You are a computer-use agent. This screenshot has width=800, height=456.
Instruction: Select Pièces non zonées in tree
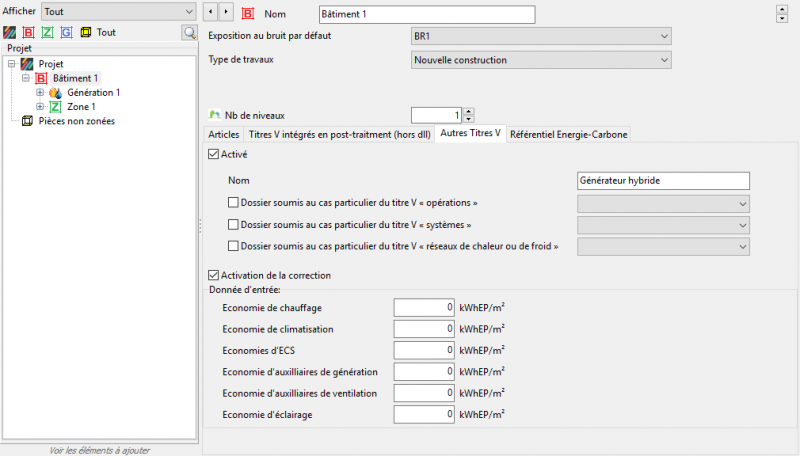tap(77, 121)
